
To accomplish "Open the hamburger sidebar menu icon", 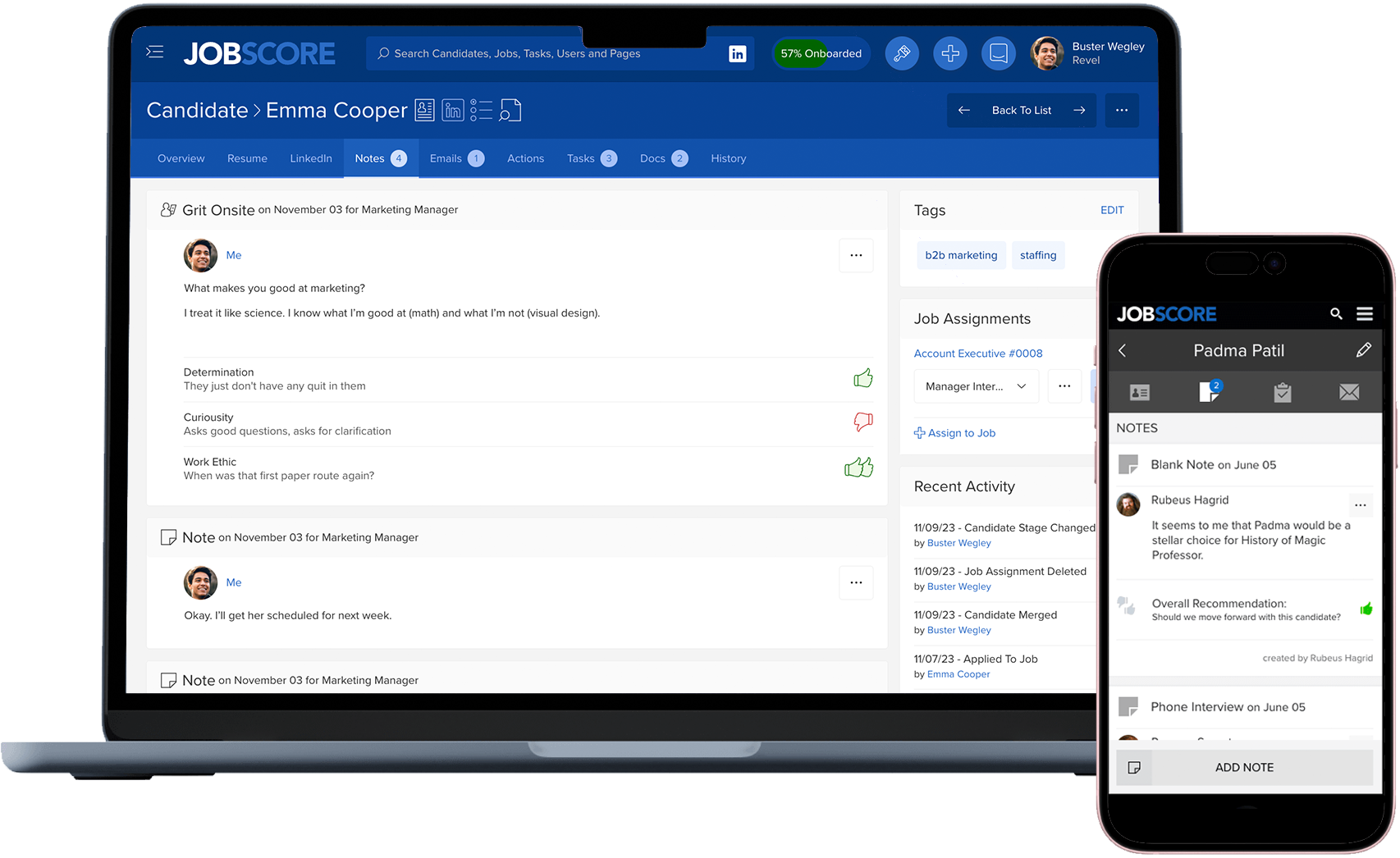I will point(154,52).
